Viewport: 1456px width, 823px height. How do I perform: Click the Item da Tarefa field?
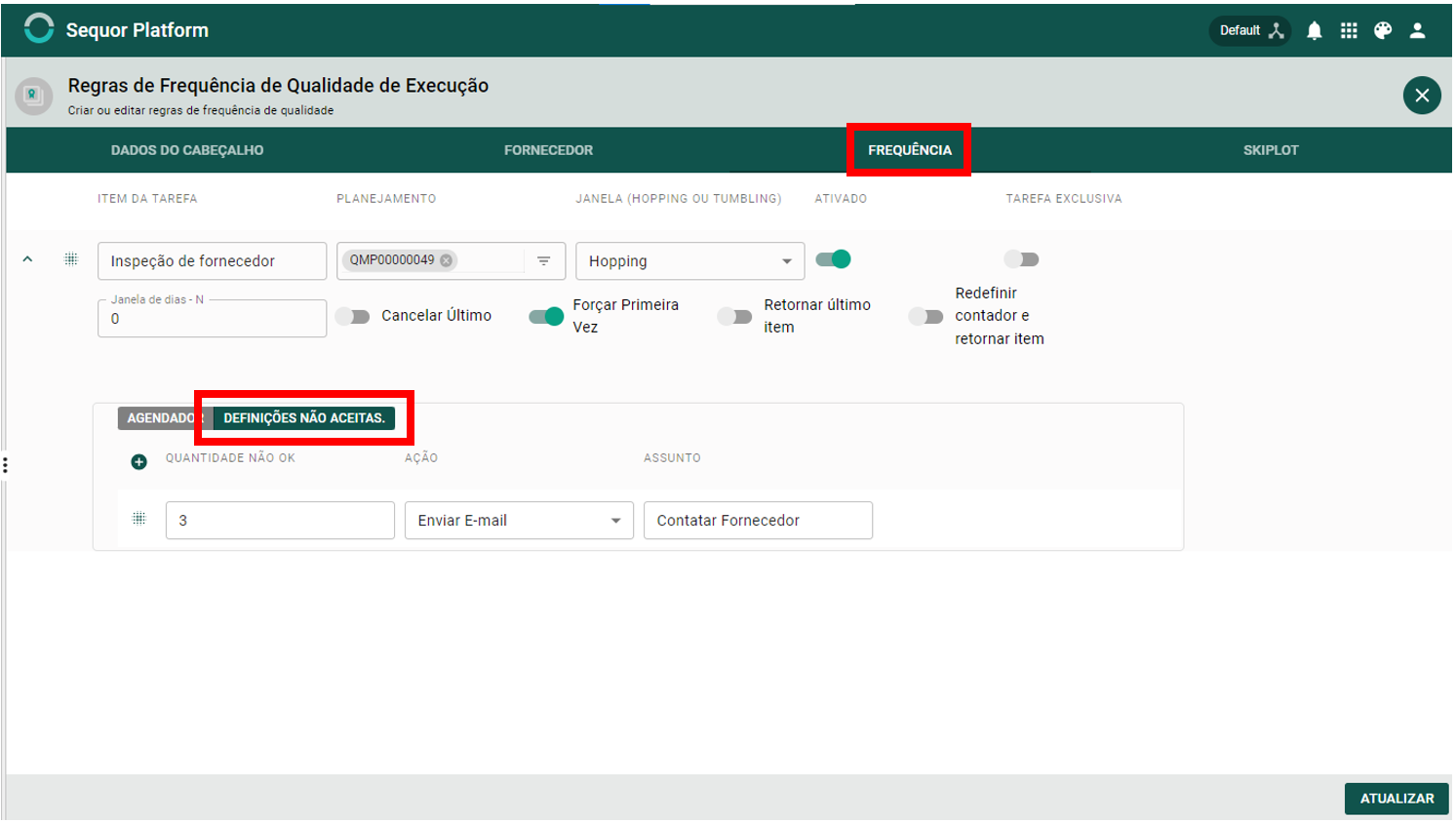tap(212, 261)
